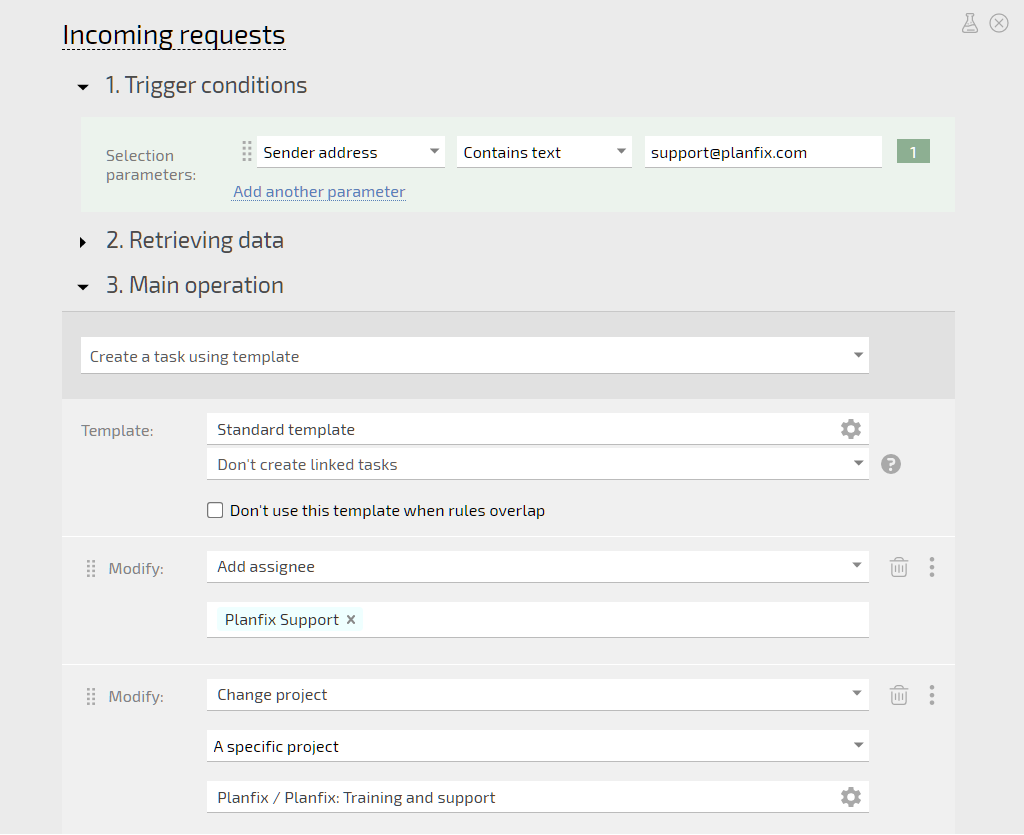Click the green condition number 1 badge
Image resolution: width=1024 pixels, height=835 pixels.
point(913,152)
